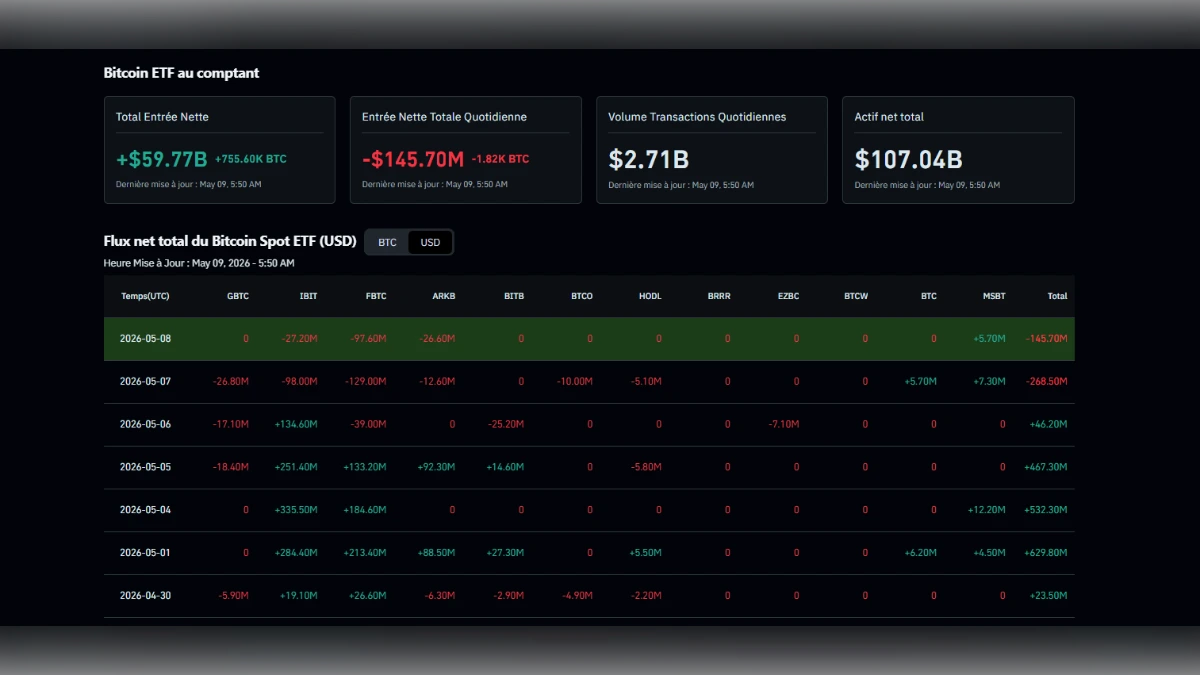The height and width of the screenshot is (675, 1200).
Task: Click the 'Heure Mise à Jour' timestamp line
Action: [199, 263]
